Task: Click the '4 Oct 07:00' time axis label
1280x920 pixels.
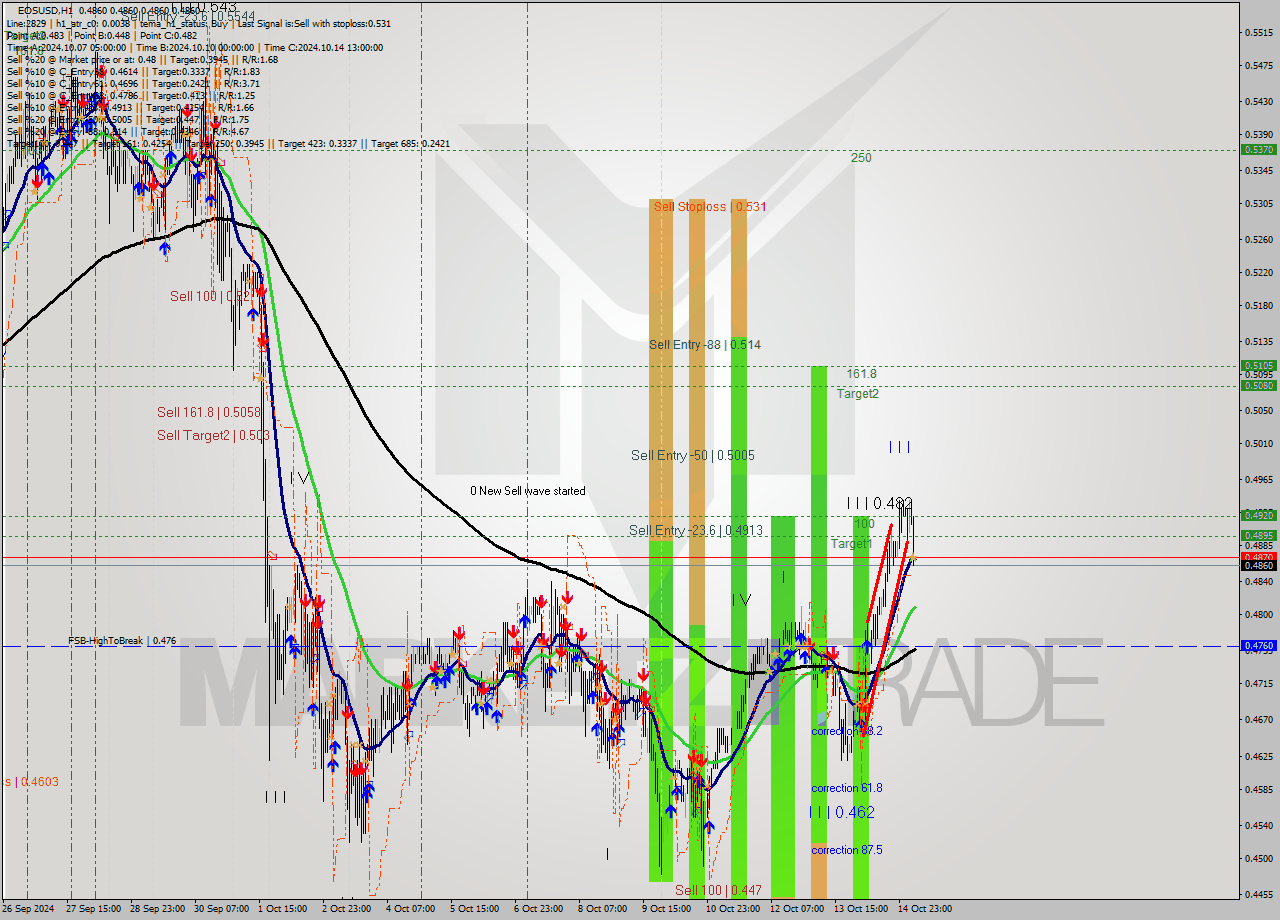Action: click(x=410, y=909)
